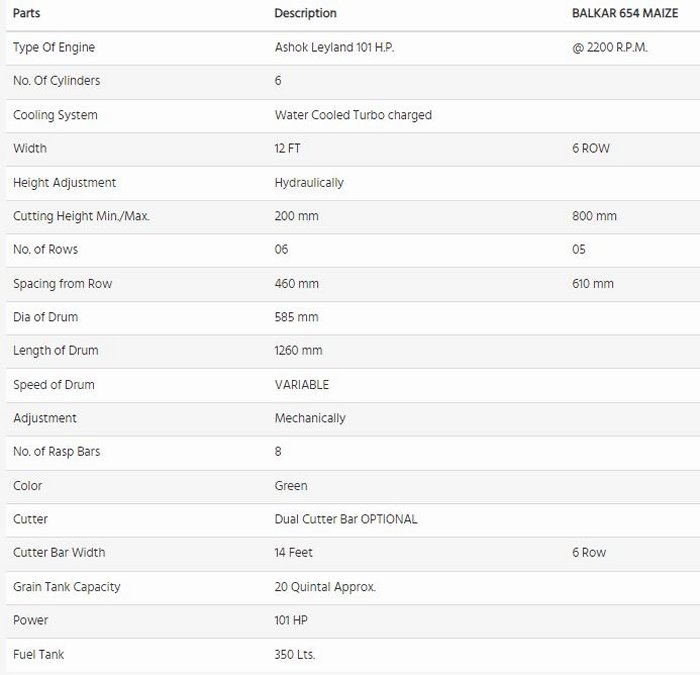Click the Length of Drum label
The height and width of the screenshot is (675, 700).
point(56,351)
